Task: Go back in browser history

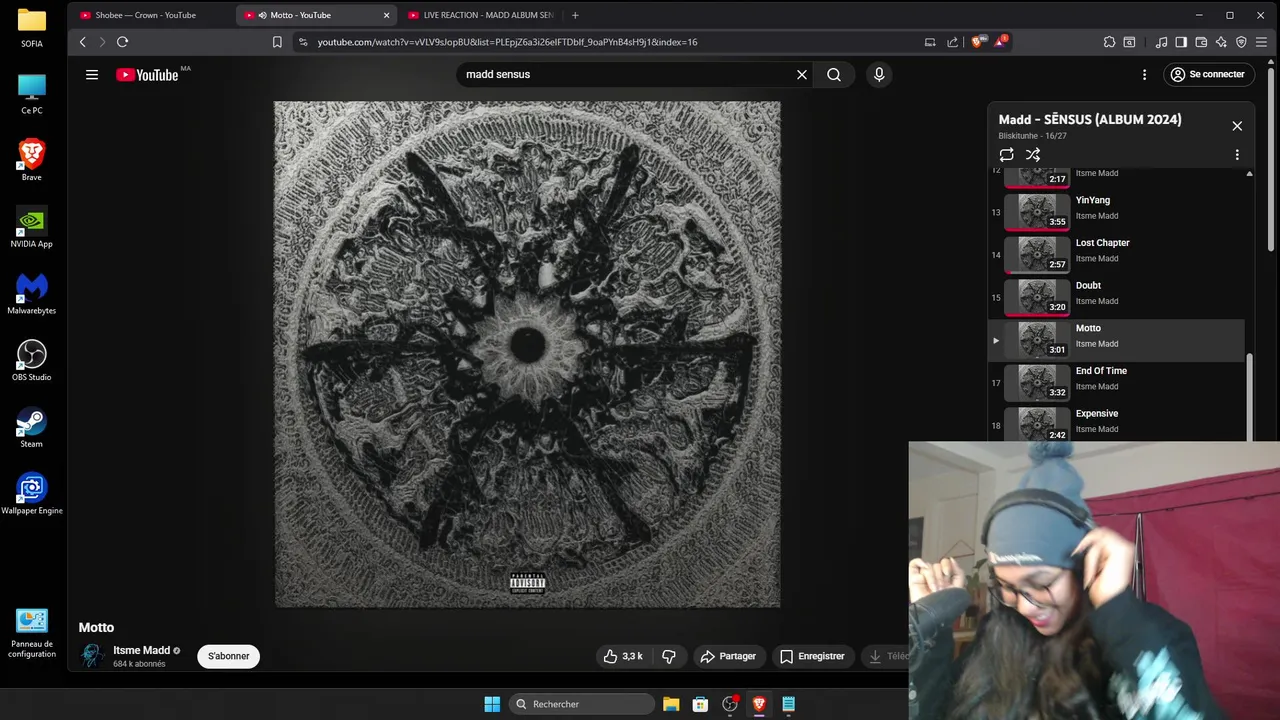Action: tap(83, 42)
